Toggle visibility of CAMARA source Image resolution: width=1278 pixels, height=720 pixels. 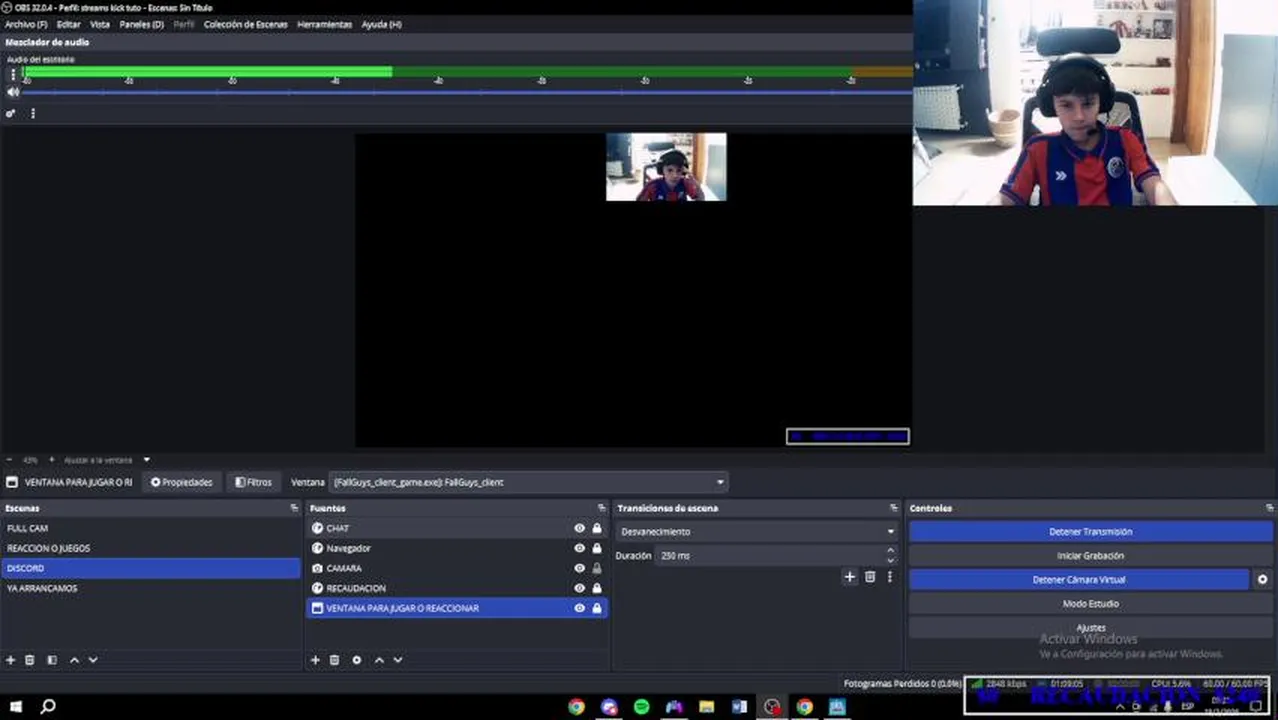579,568
